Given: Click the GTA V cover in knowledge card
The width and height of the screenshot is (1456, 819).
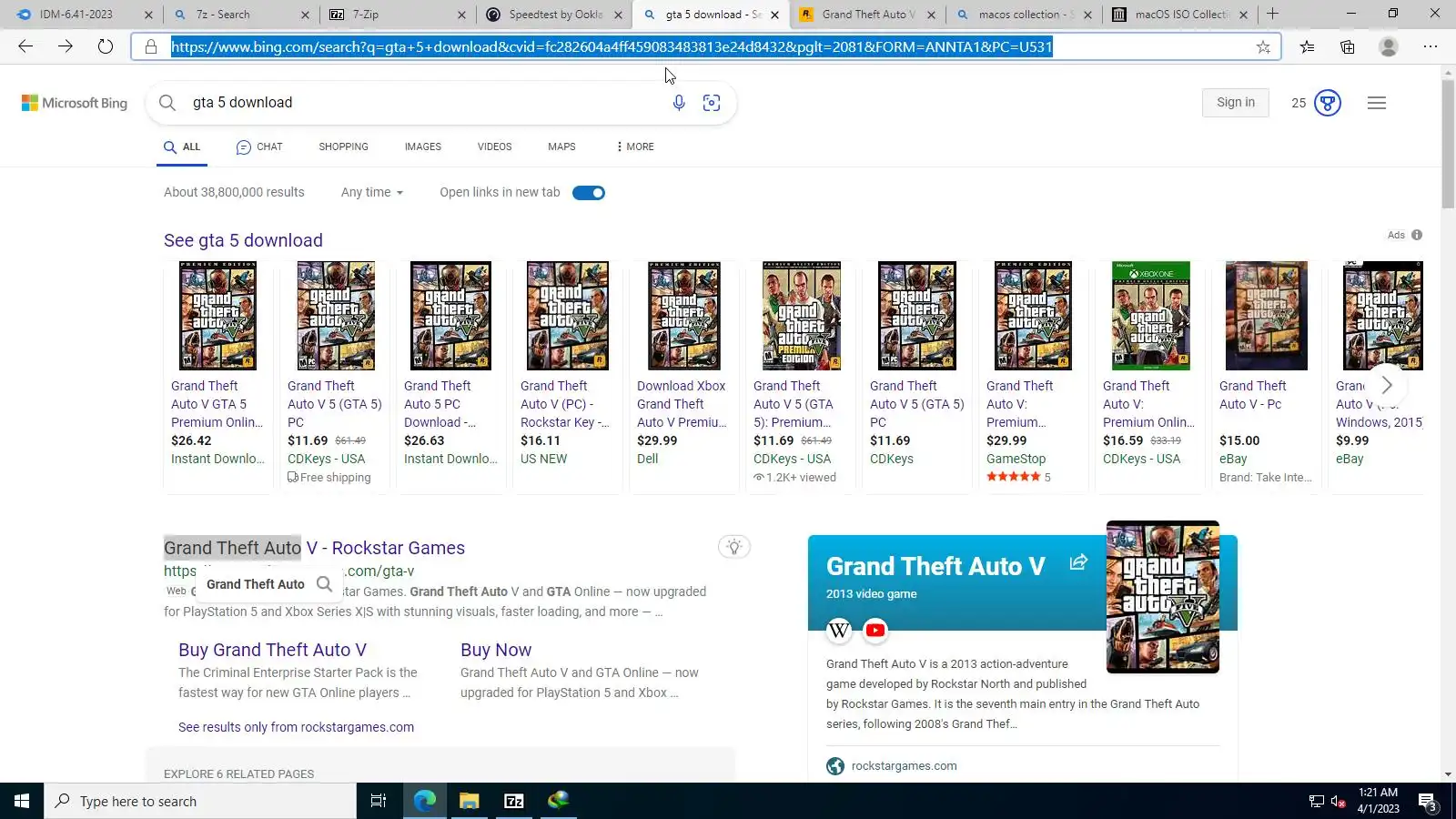Looking at the screenshot, I should coord(1162,597).
